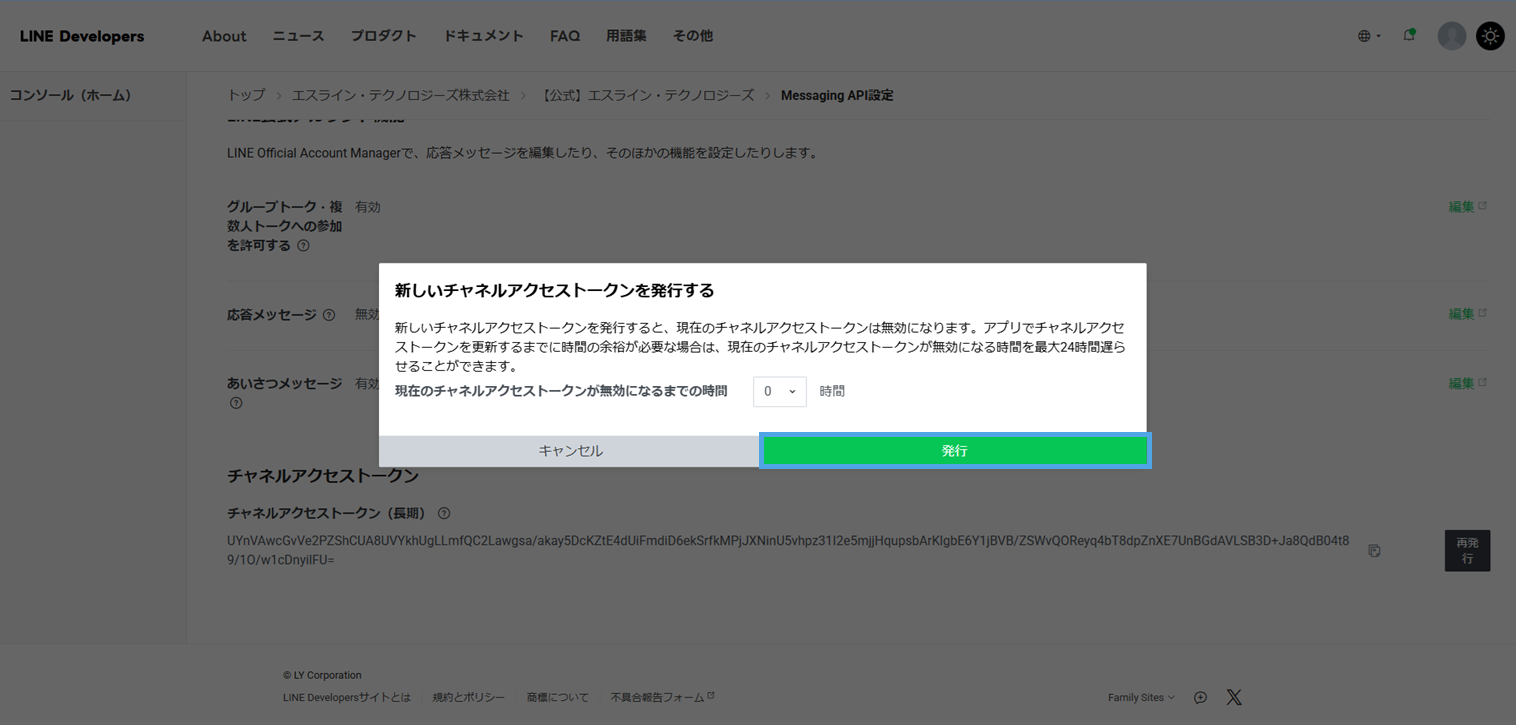Open the globe language selector
The image size is (1516, 725).
tap(1369, 36)
